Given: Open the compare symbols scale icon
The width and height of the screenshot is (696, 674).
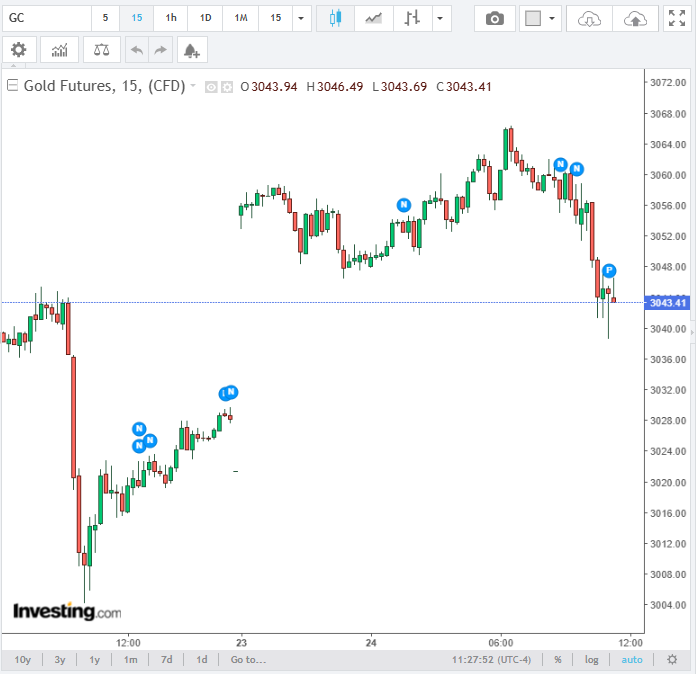Looking at the screenshot, I should (100, 50).
